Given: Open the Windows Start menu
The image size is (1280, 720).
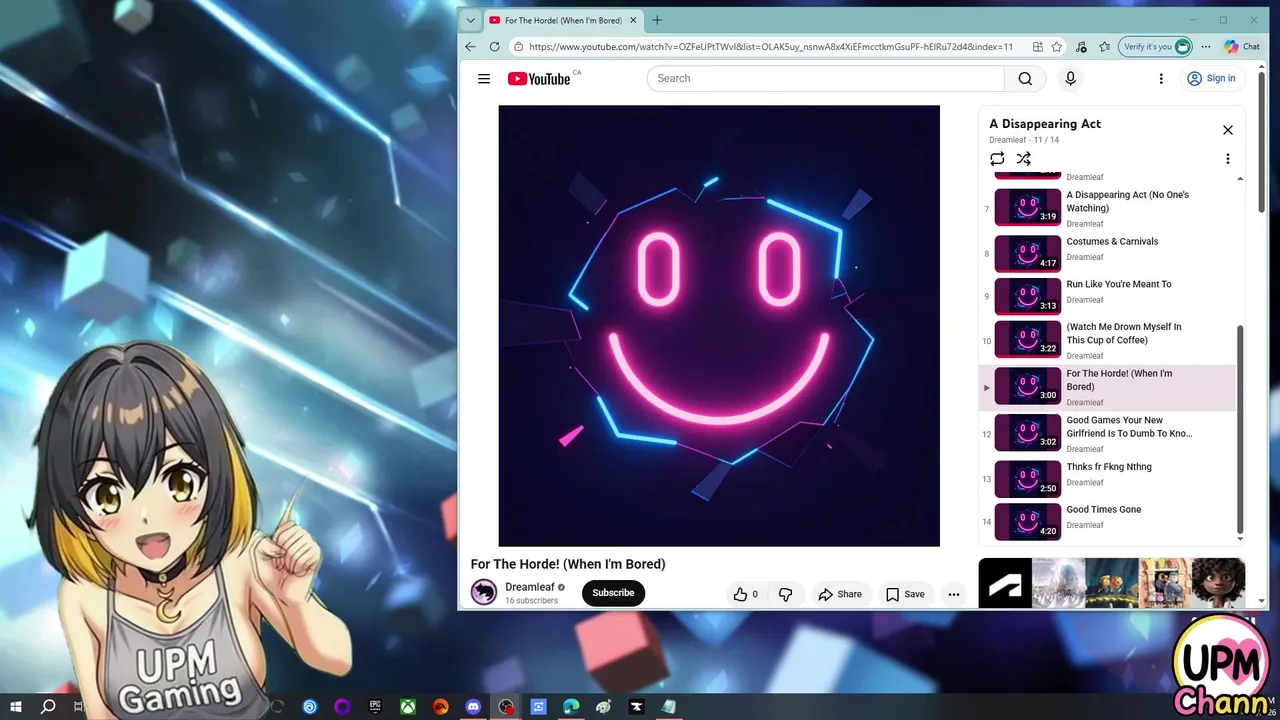Looking at the screenshot, I should click(16, 707).
